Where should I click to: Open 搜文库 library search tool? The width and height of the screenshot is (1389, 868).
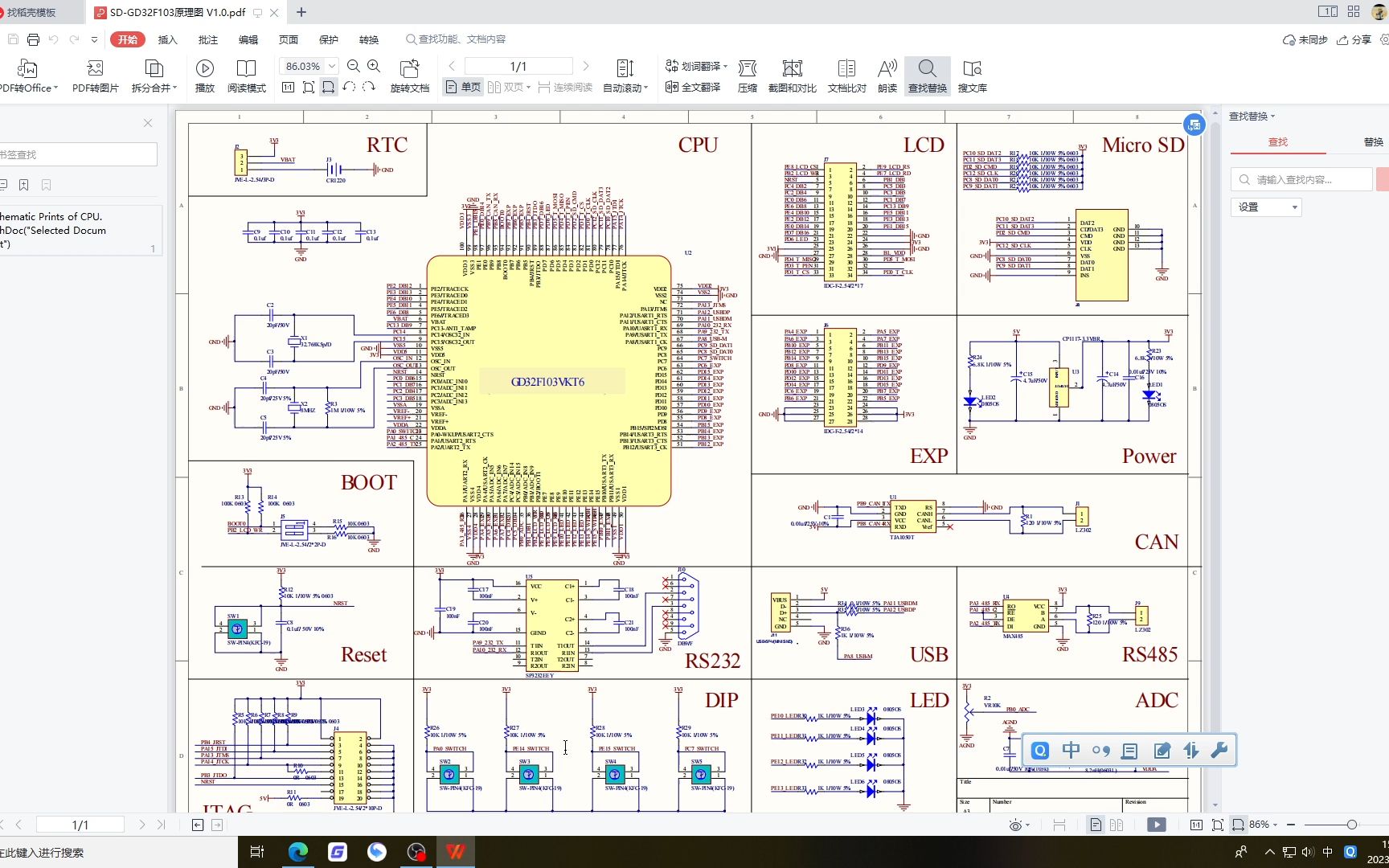click(x=973, y=76)
